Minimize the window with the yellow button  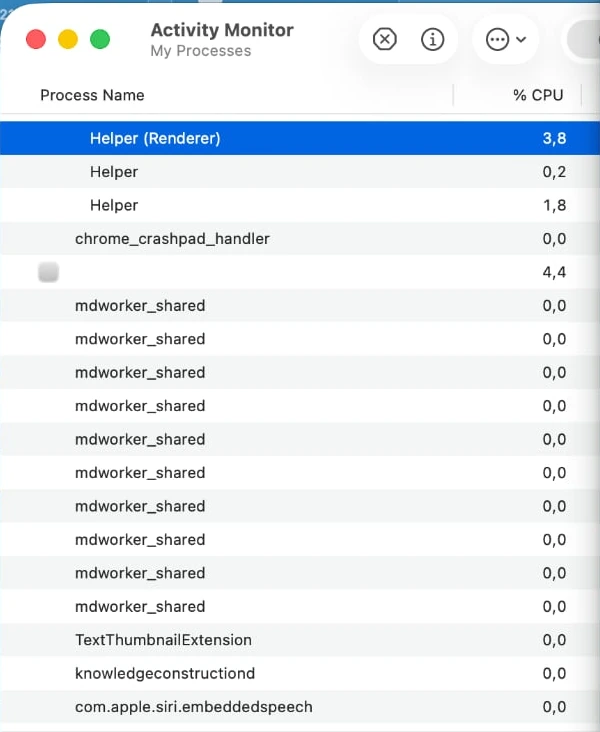tap(68, 39)
